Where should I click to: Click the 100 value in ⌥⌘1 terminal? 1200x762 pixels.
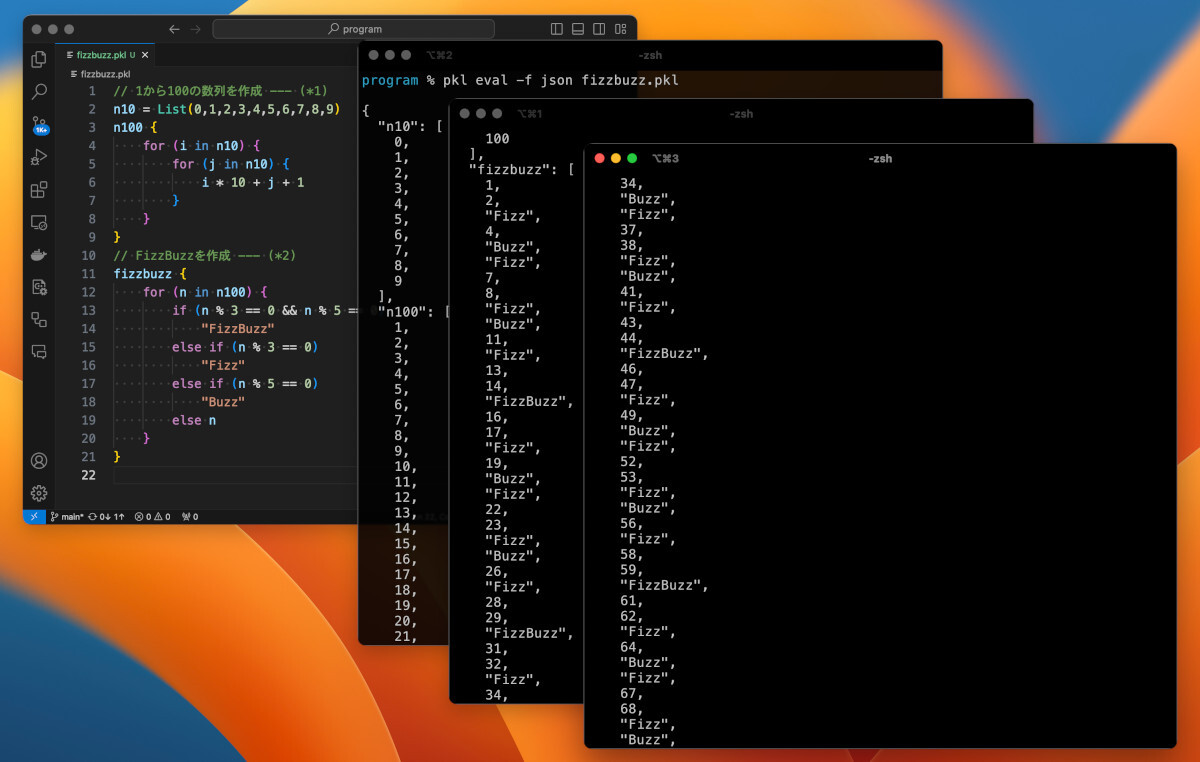click(497, 138)
